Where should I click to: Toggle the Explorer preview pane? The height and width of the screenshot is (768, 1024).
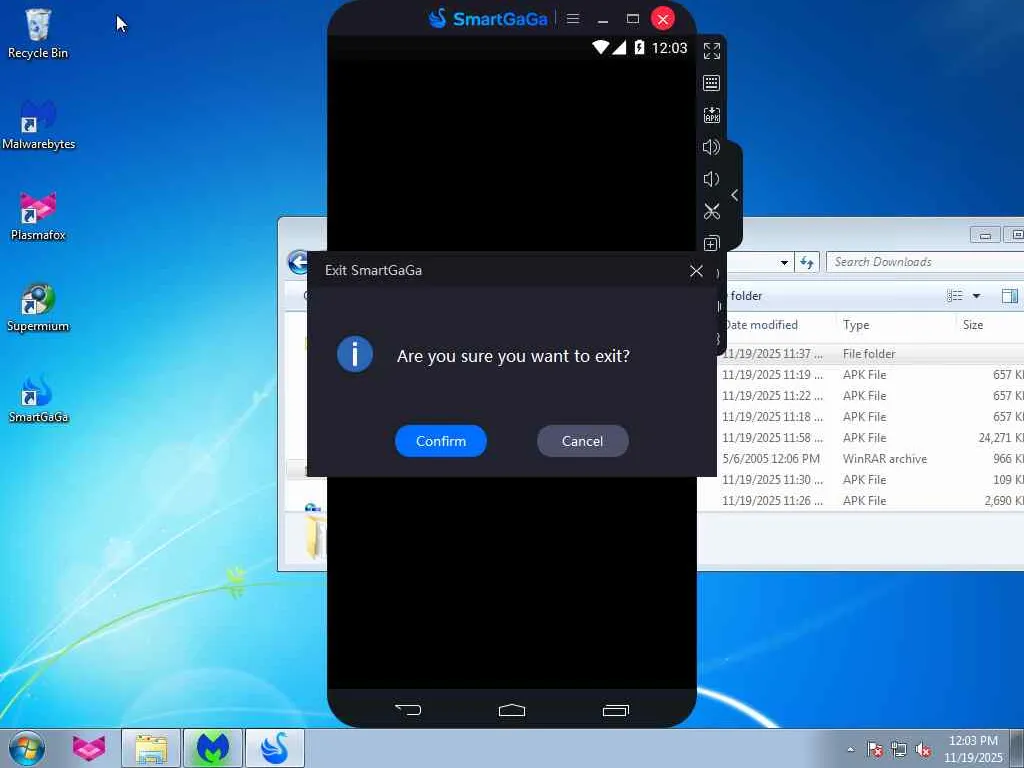coord(1009,296)
